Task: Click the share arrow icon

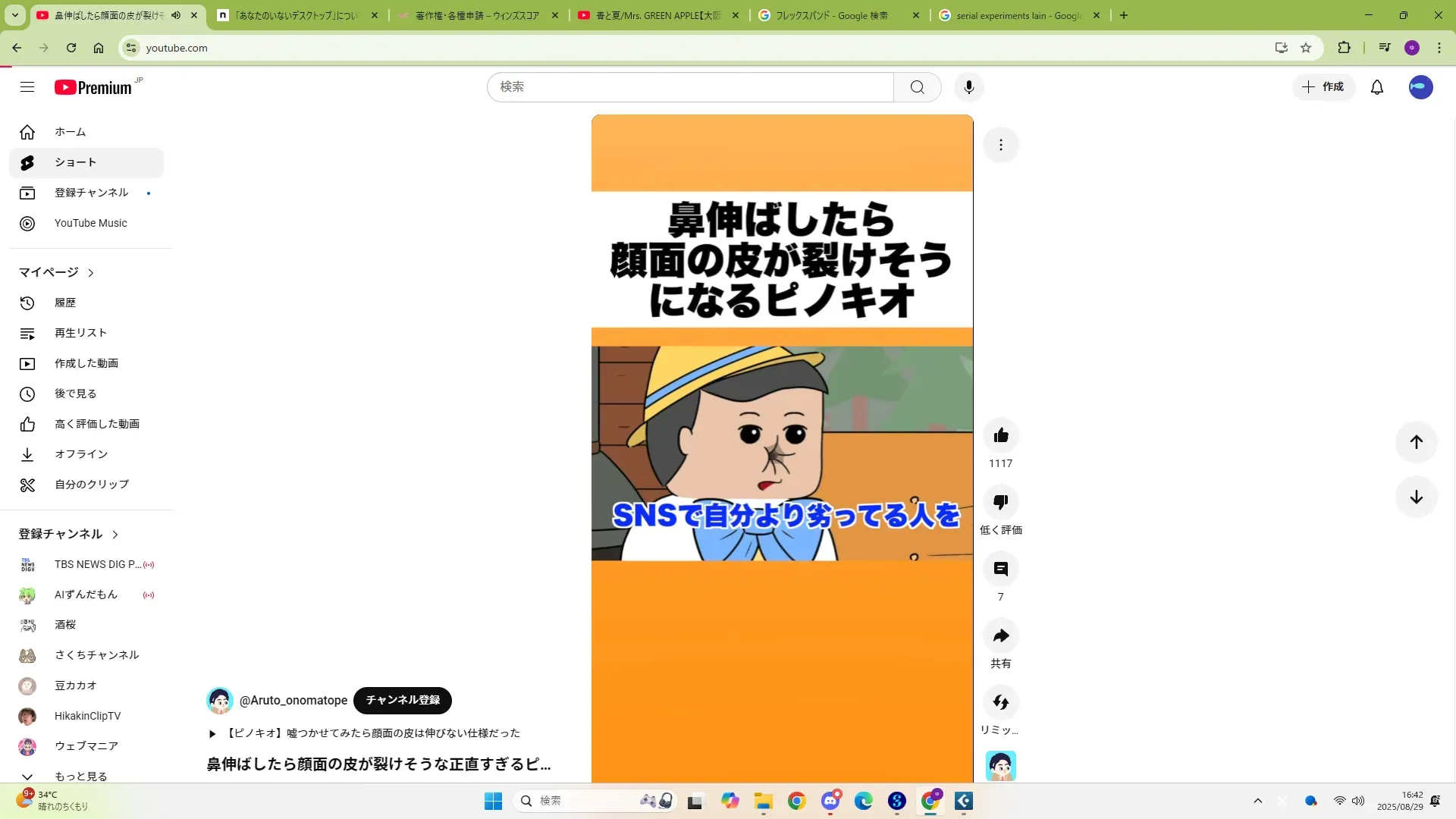Action: tap(1000, 635)
